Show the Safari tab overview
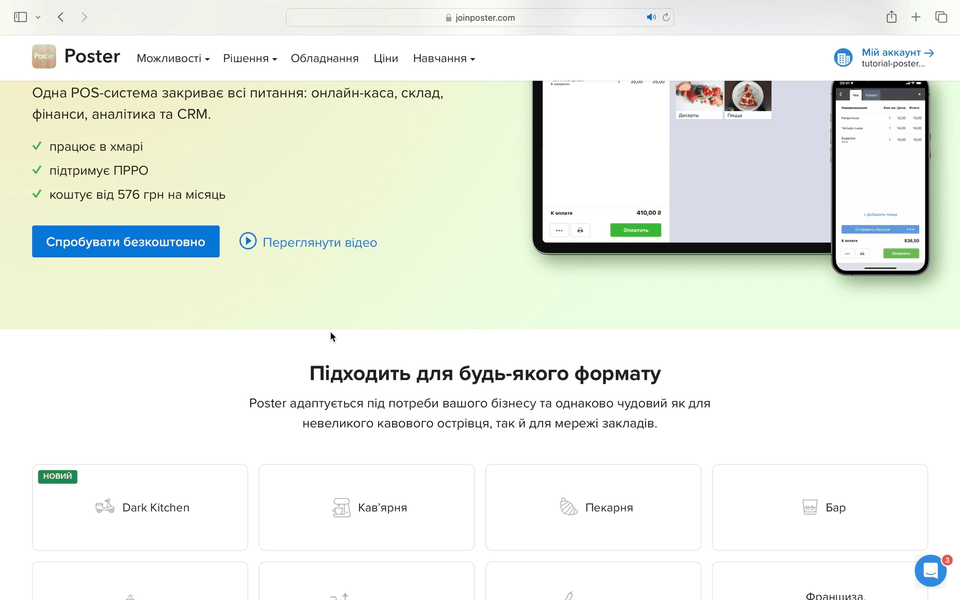 (x=941, y=17)
